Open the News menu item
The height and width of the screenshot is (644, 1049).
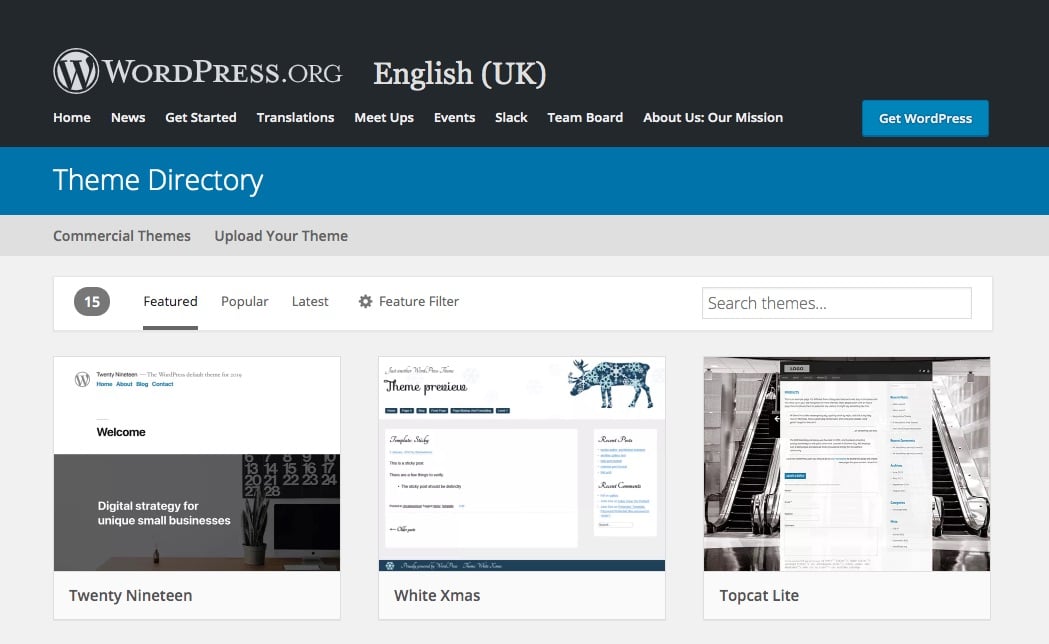pyautogui.click(x=128, y=118)
